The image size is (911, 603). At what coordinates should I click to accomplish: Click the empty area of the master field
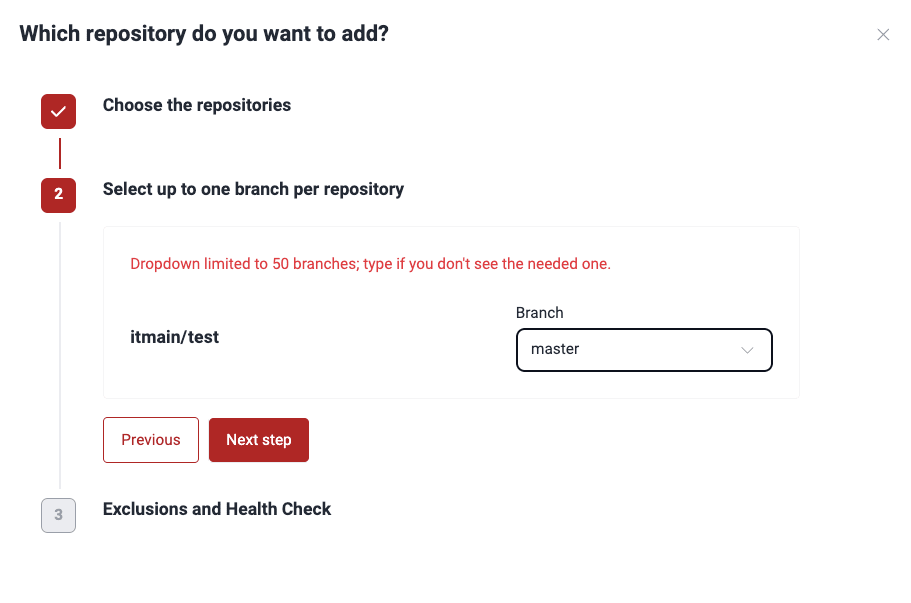tap(657, 350)
